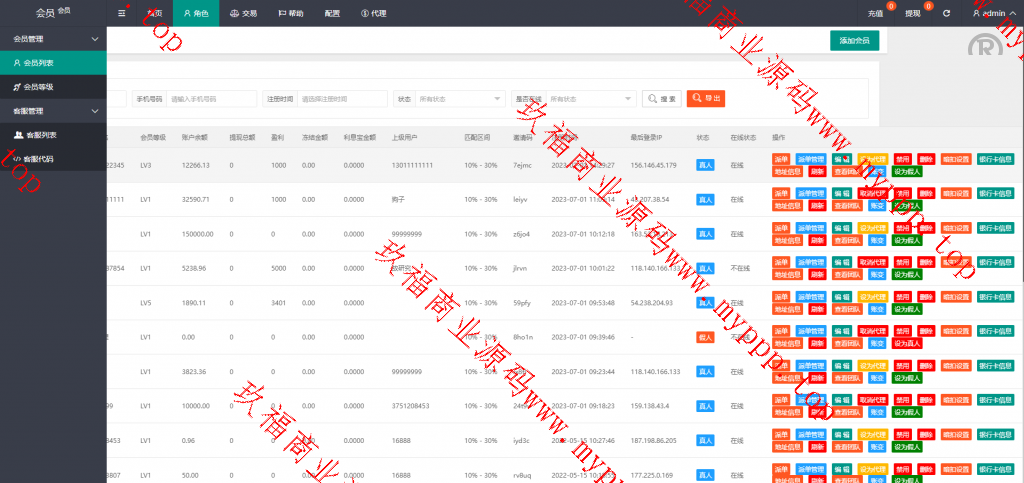Open the 状态 filter dropdown
1024x483 pixels.
pos(460,99)
